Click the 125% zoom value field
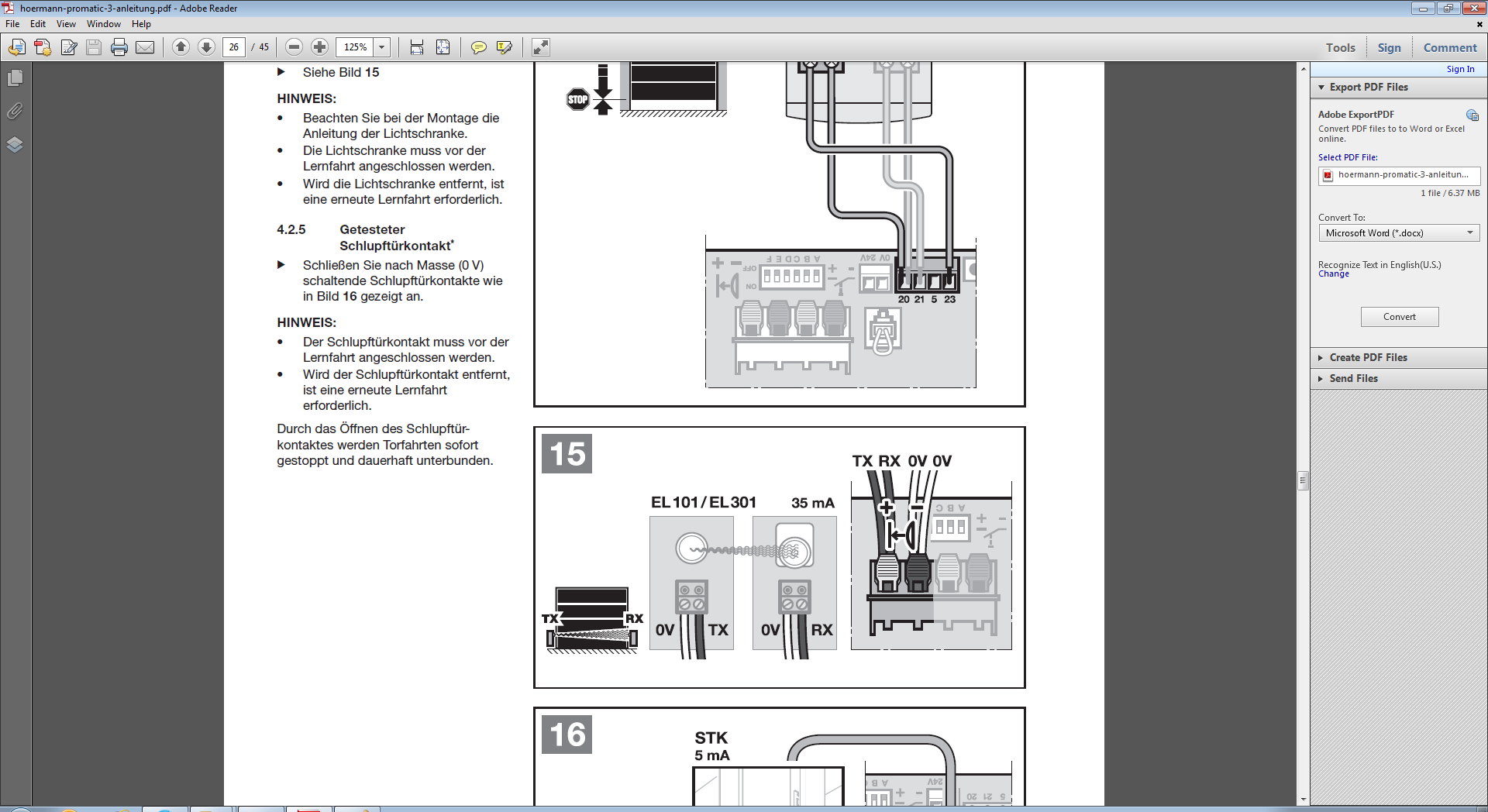The image size is (1488, 812). click(x=355, y=47)
